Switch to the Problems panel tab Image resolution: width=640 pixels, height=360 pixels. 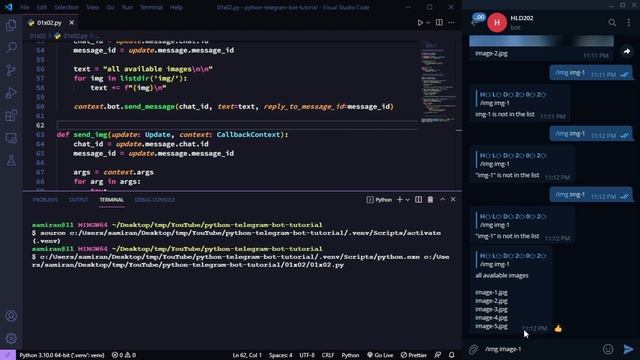point(45,200)
